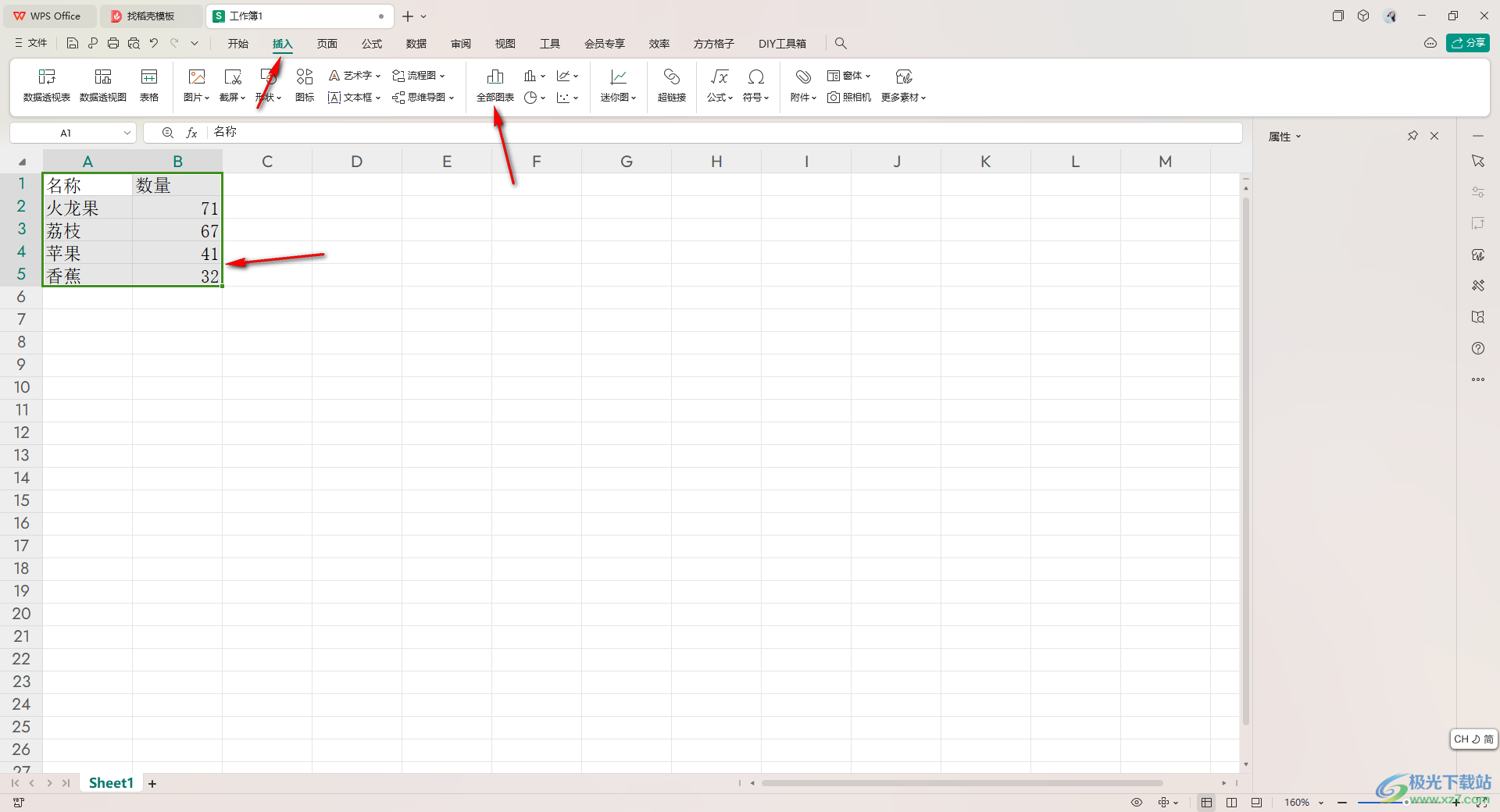This screenshot has width=1500, height=812.
Task: Click the save icon in quick access bar
Action: 73,44
